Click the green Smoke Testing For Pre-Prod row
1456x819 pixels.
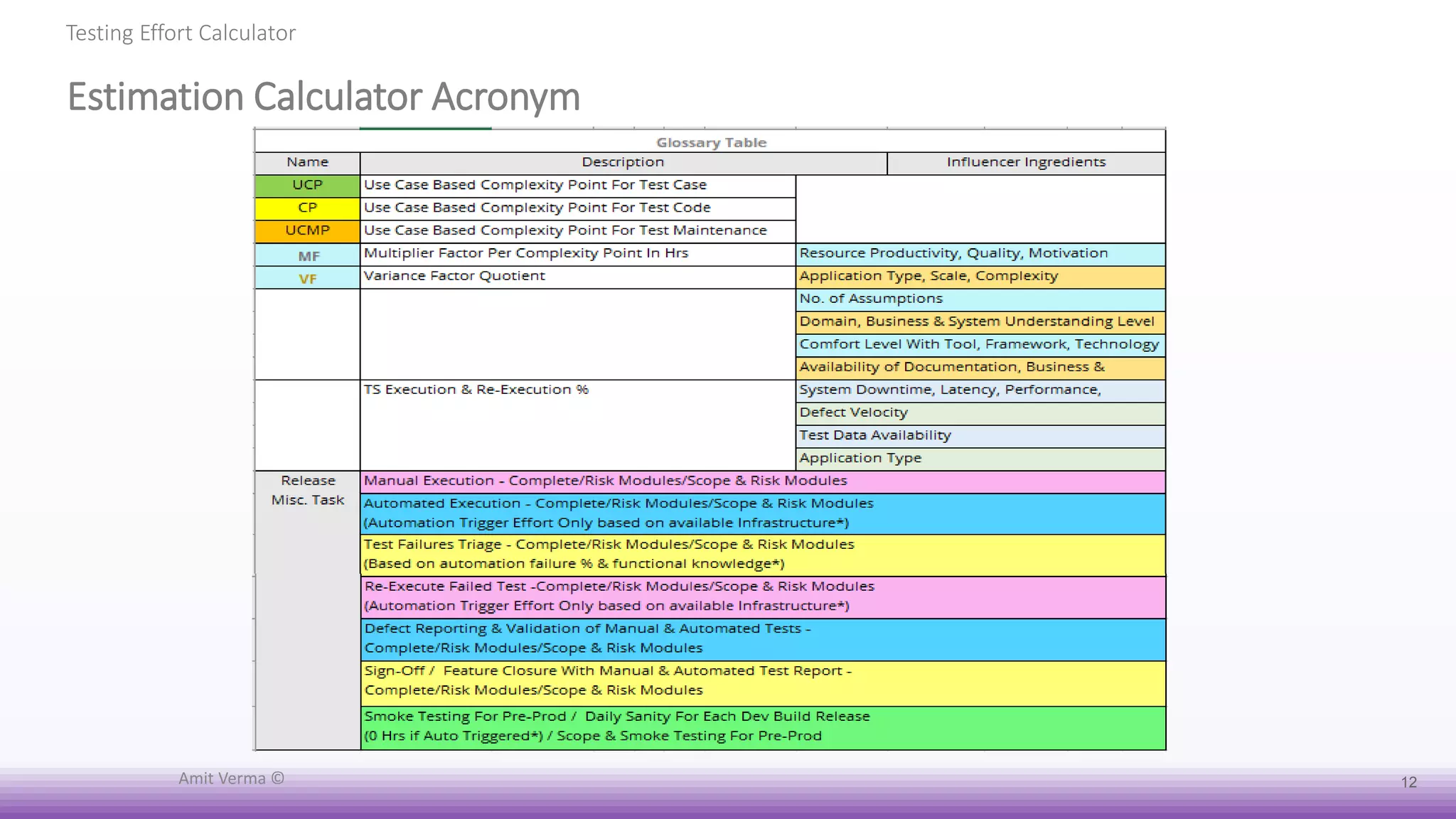[x=616, y=726]
